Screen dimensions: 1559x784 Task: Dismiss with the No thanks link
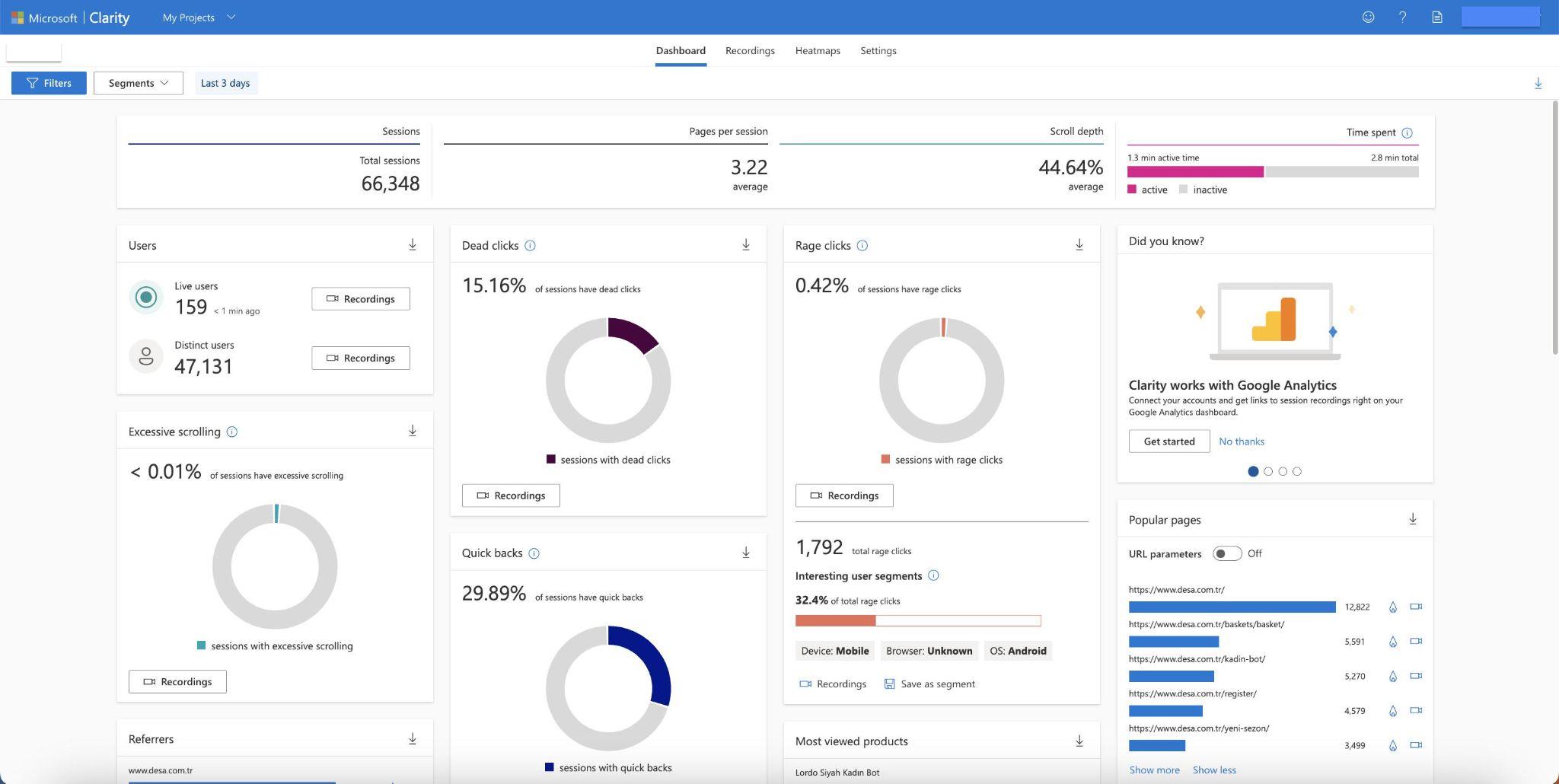pos(1242,441)
